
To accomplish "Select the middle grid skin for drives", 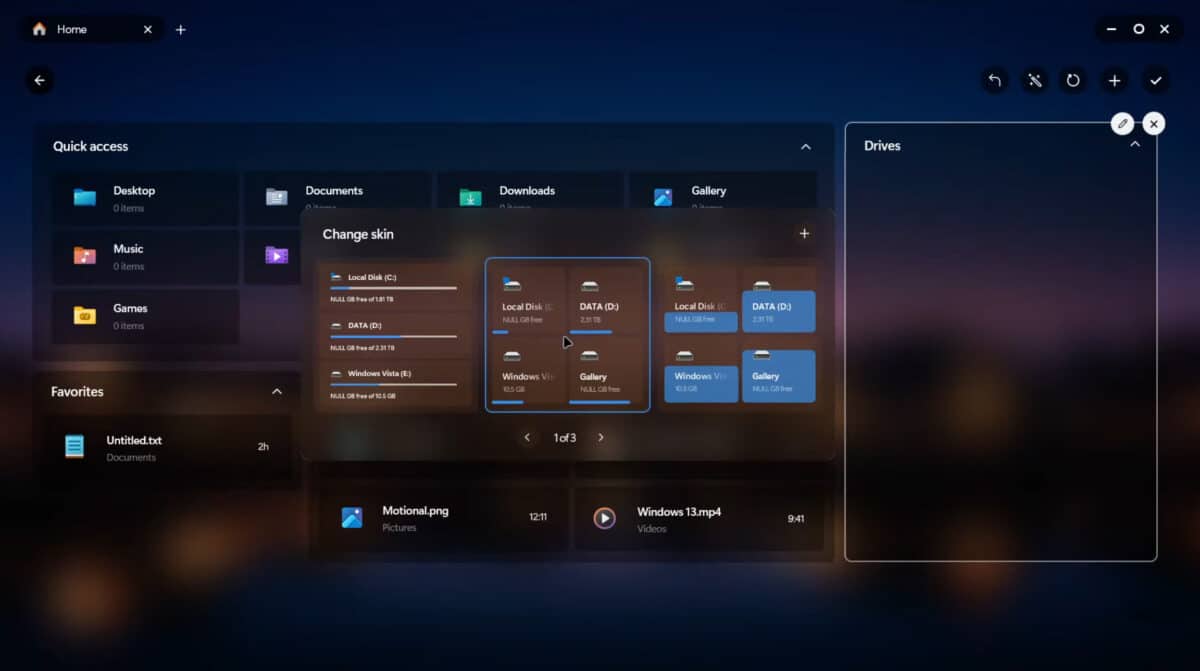I will tap(567, 334).
